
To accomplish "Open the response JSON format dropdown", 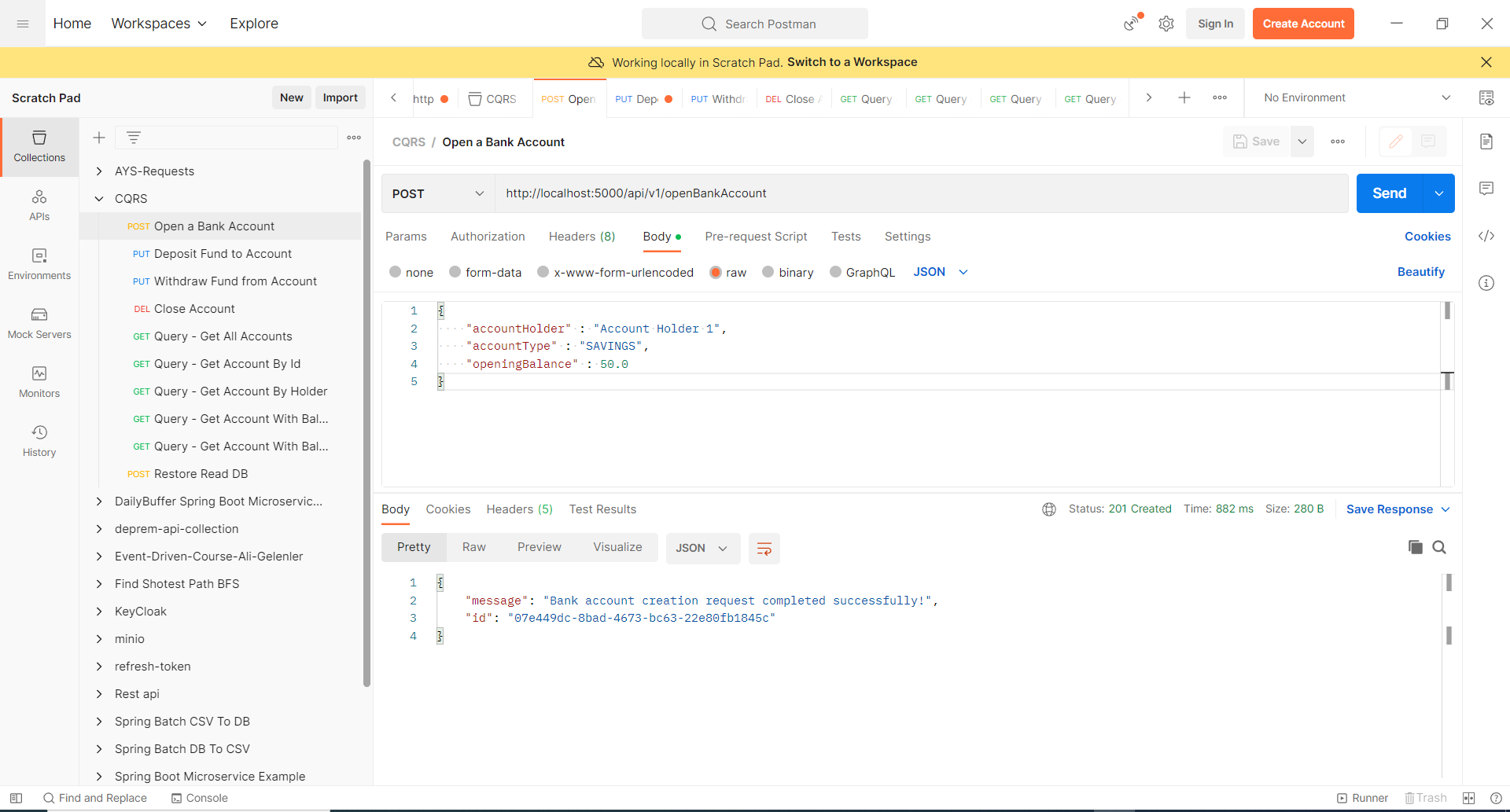I will pyautogui.click(x=702, y=548).
